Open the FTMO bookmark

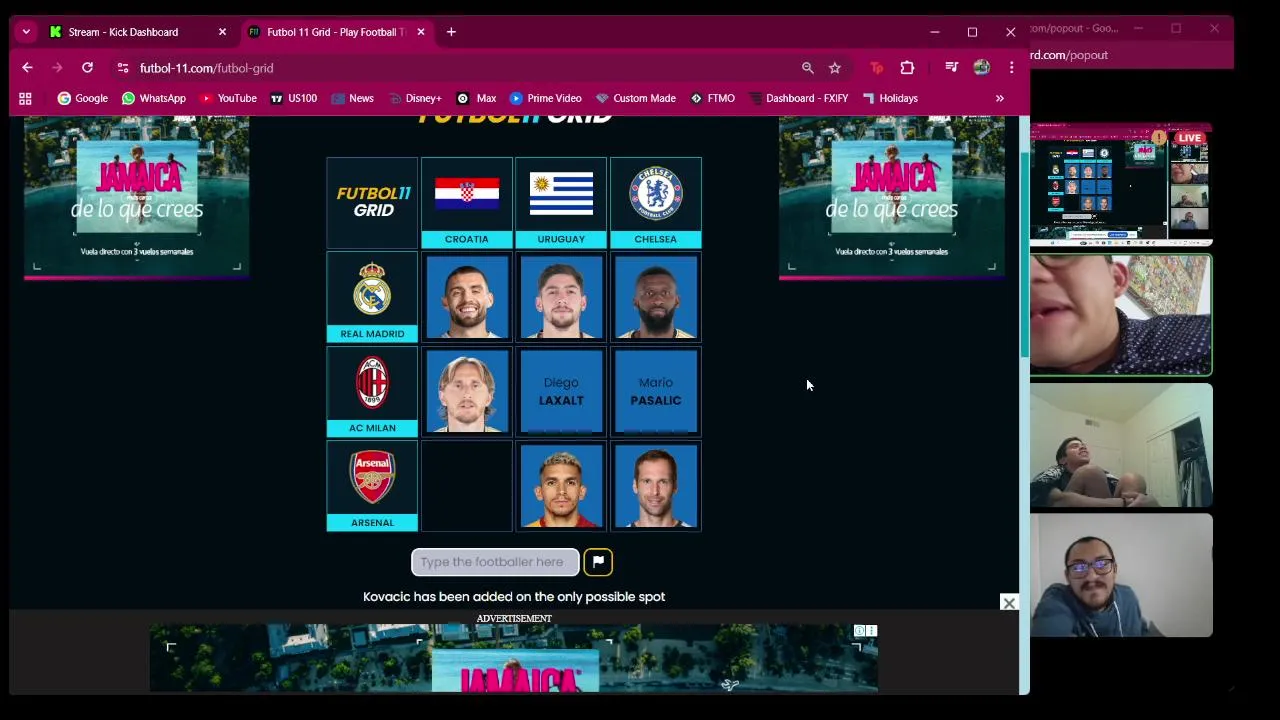712,98
